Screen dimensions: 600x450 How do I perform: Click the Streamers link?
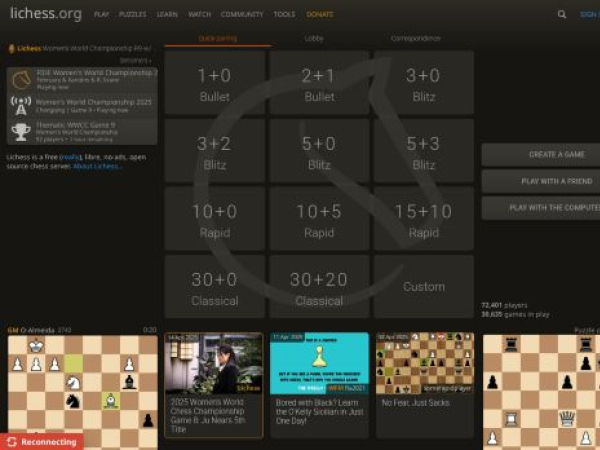[135, 60]
